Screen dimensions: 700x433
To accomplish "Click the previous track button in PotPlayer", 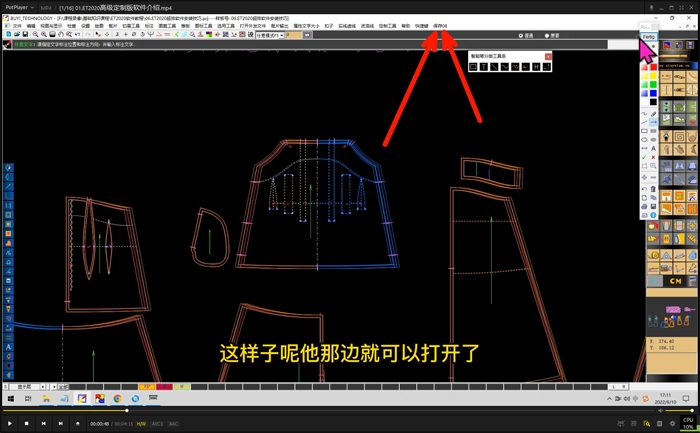I will pos(44,423).
